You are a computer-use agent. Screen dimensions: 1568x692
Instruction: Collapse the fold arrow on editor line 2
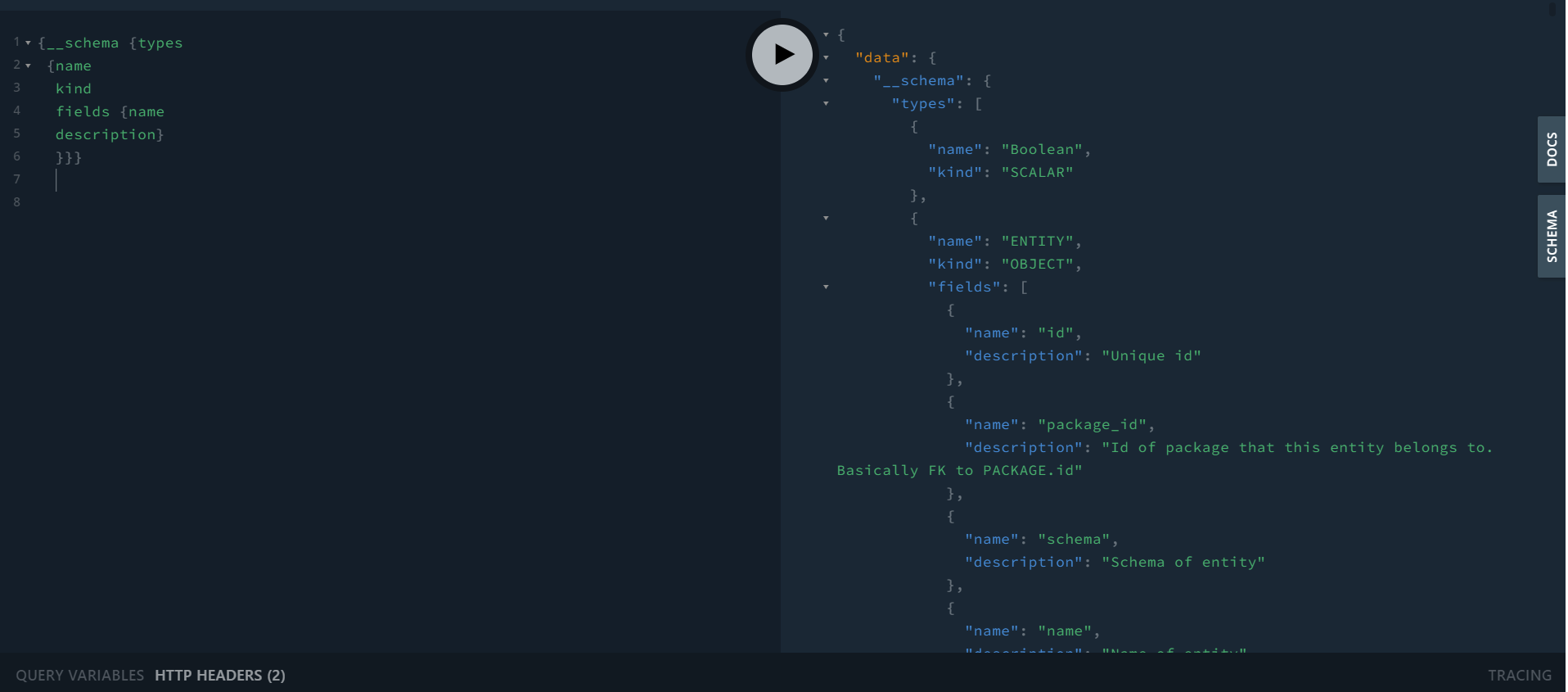[x=28, y=66]
